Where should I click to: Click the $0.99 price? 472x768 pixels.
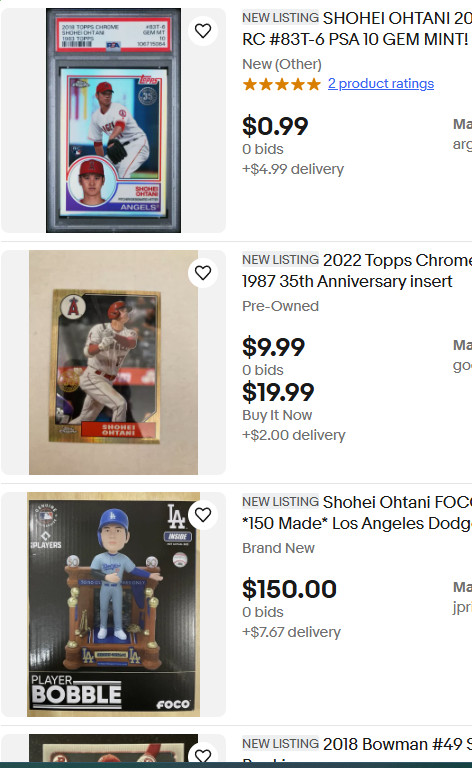(275, 126)
